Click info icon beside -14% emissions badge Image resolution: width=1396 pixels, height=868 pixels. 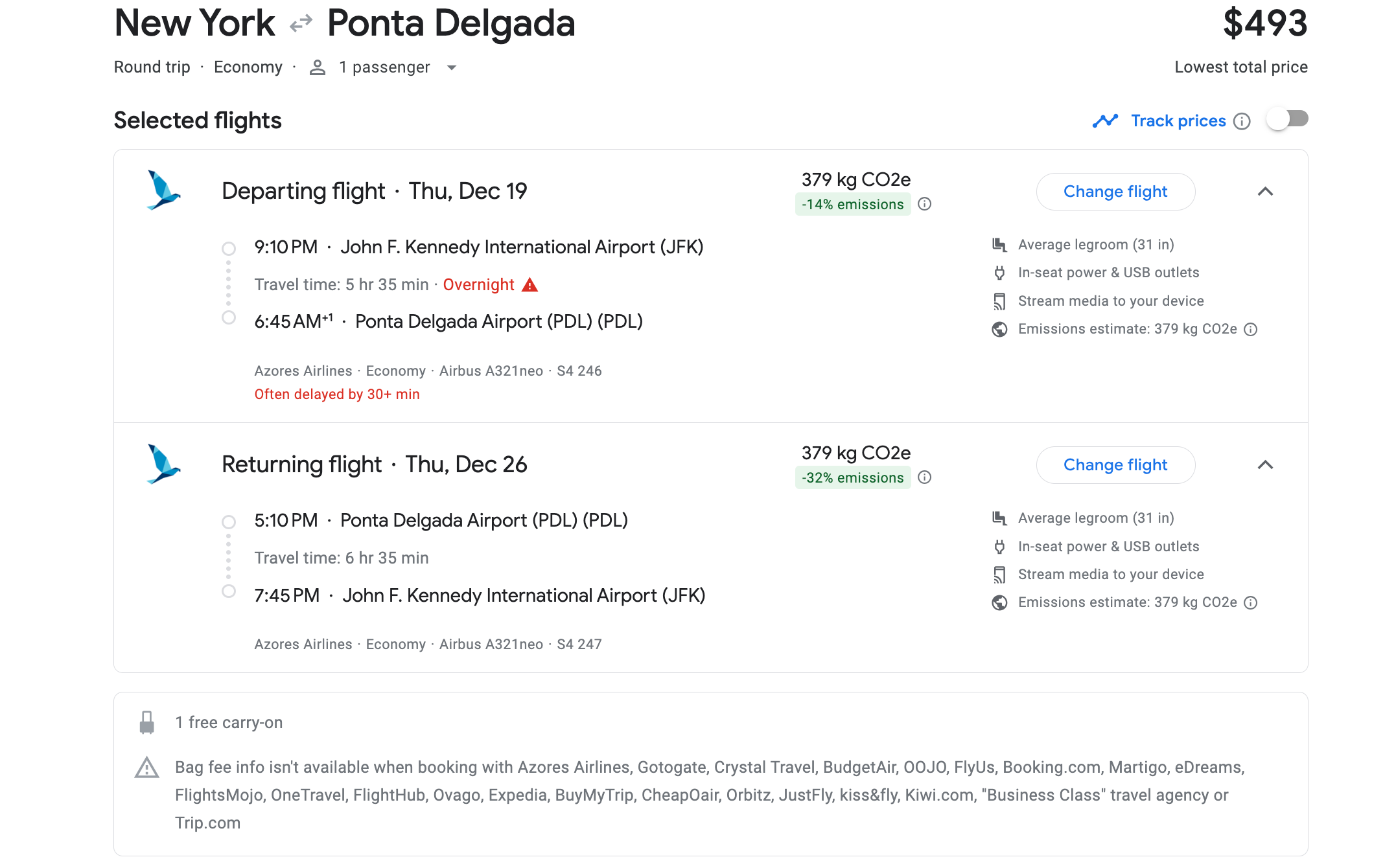925,204
